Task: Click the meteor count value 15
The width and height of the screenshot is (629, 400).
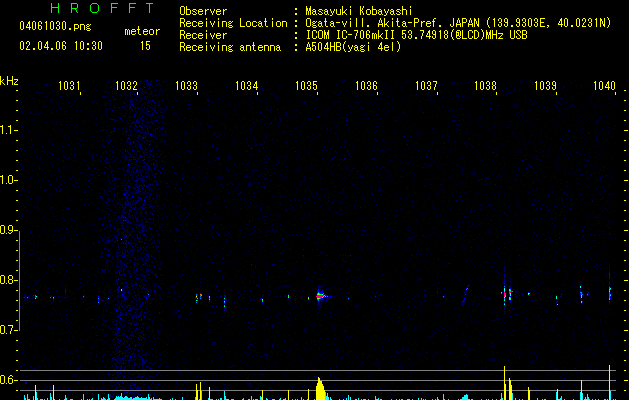Action: (x=145, y=46)
